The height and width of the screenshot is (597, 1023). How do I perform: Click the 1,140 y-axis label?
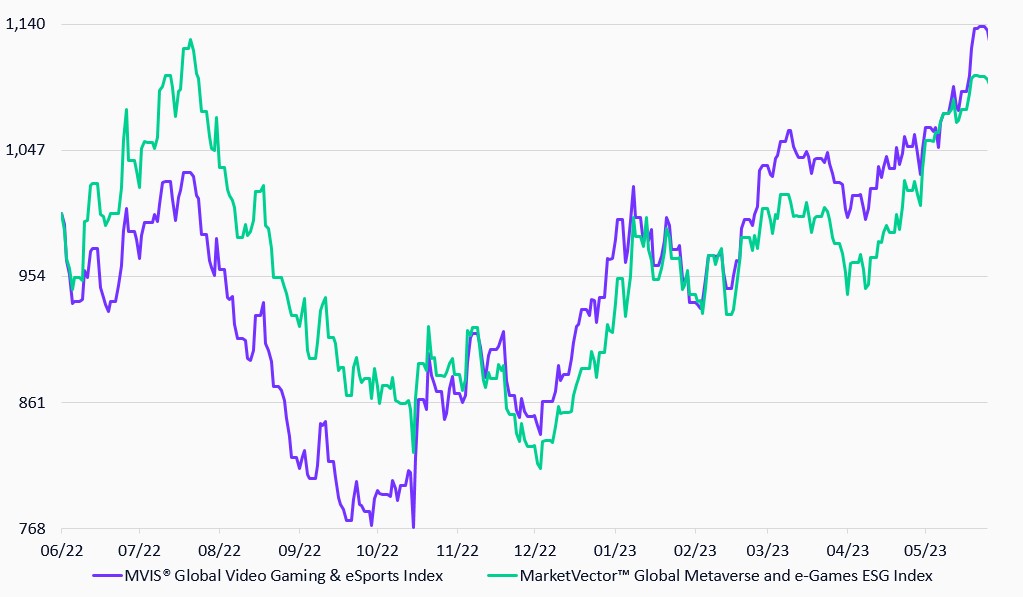point(26,24)
